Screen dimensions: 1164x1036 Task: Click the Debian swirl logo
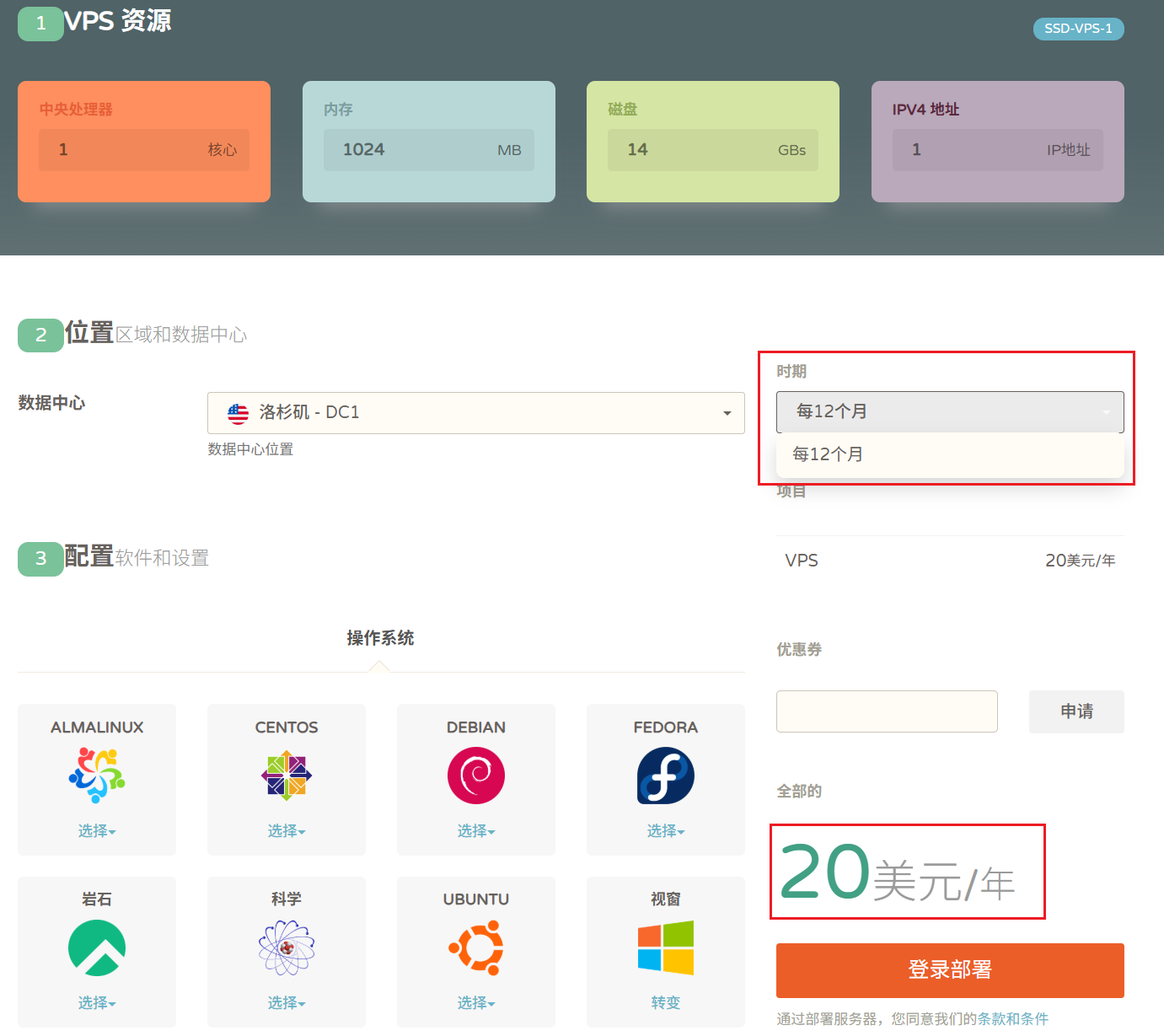click(x=476, y=776)
